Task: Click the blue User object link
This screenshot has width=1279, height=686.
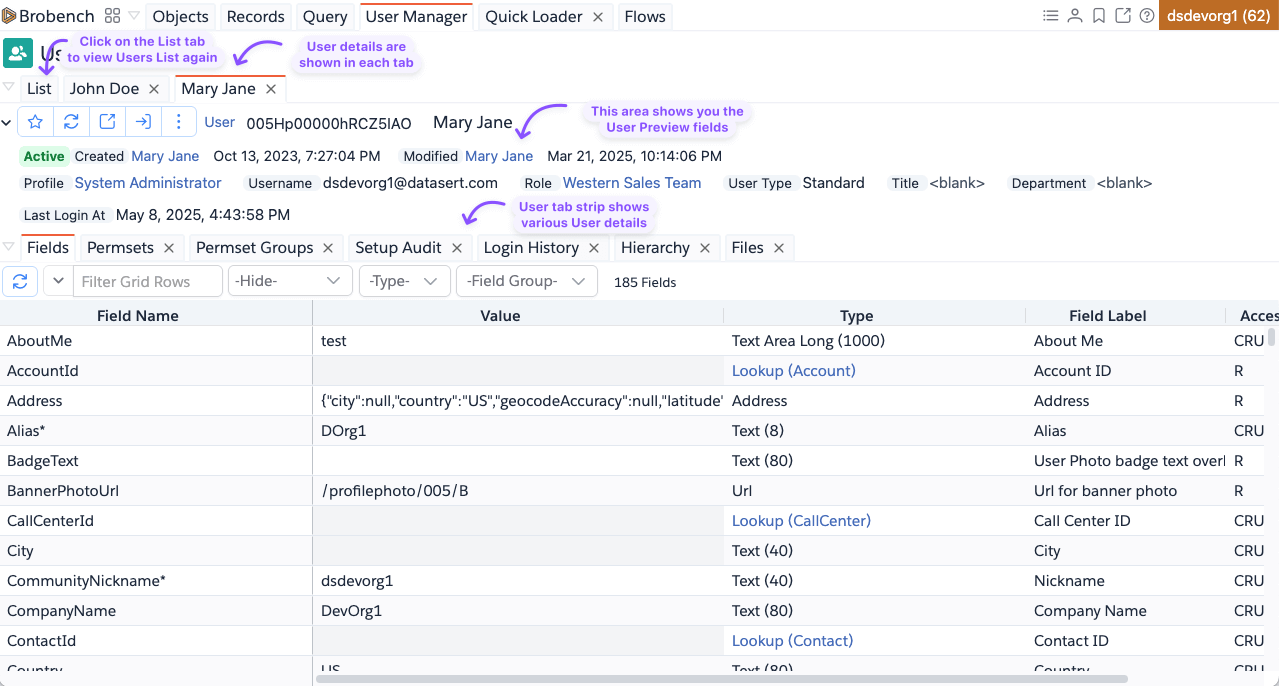Action: [220, 122]
